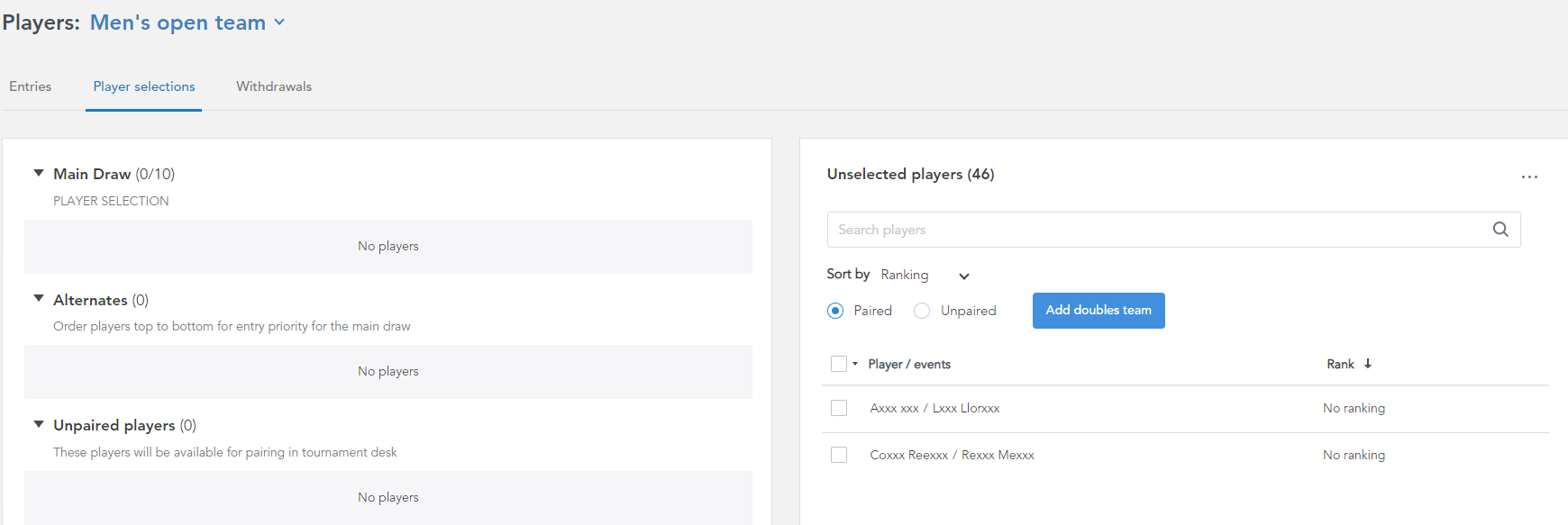Screen dimensions: 1568x525
Task: Click the Add doubles team button
Action: coord(1099,311)
